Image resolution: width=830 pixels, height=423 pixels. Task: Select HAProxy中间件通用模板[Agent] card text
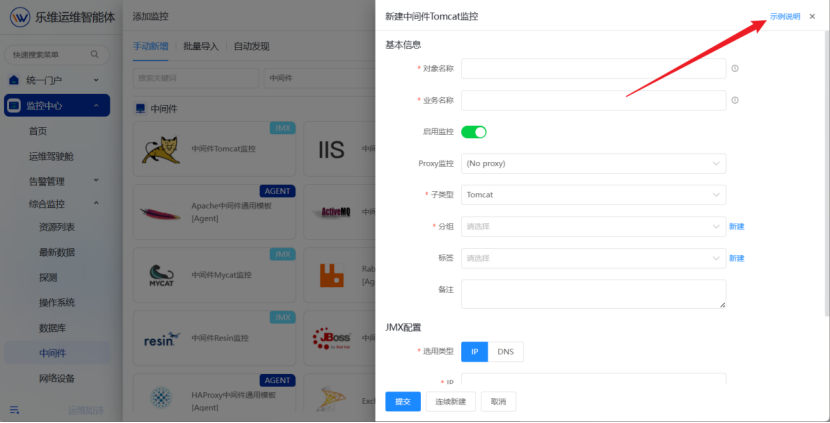(233, 401)
